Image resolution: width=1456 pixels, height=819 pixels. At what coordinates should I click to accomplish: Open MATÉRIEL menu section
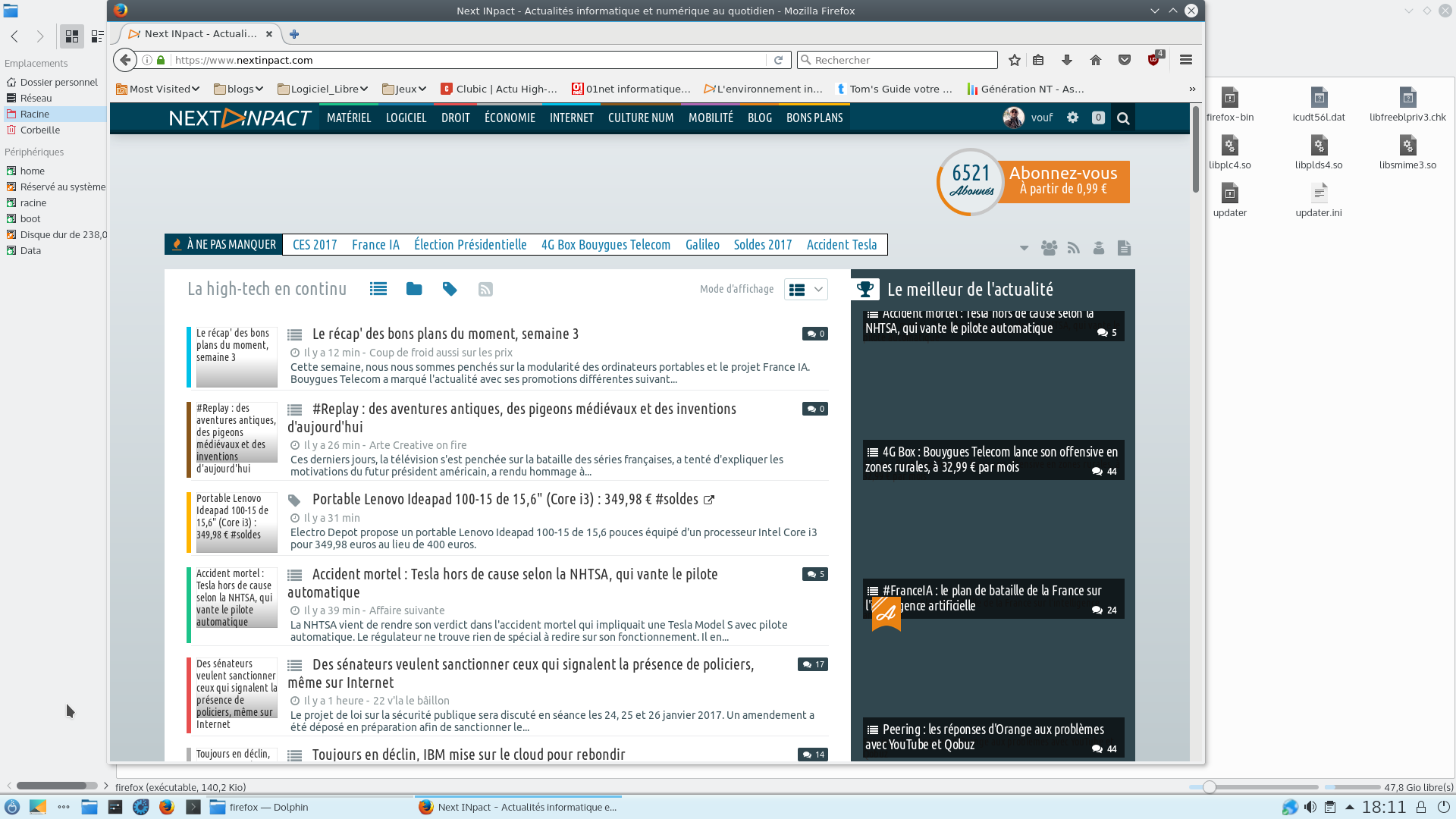coord(349,118)
